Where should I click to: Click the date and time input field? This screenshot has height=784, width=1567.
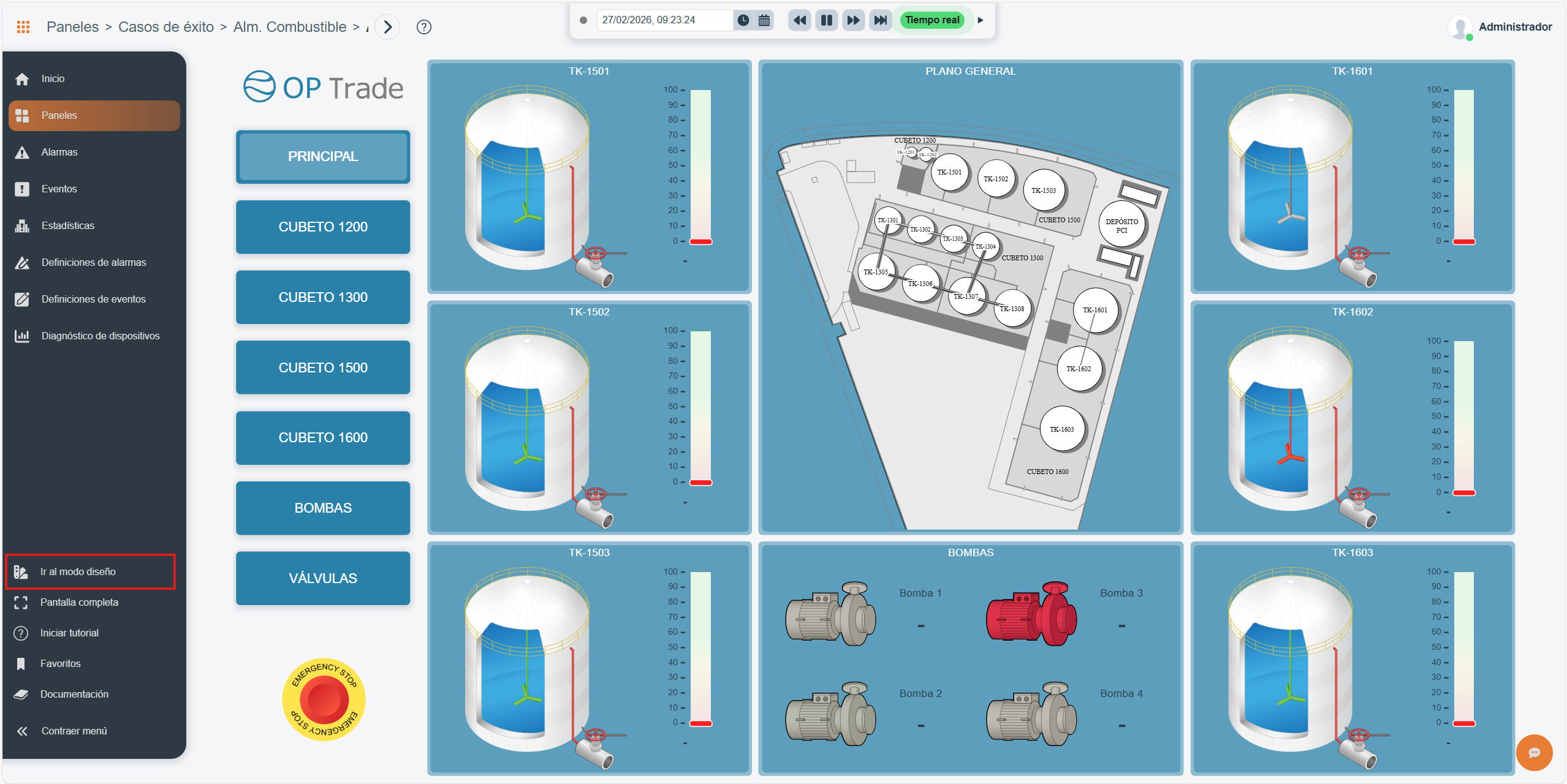664,20
